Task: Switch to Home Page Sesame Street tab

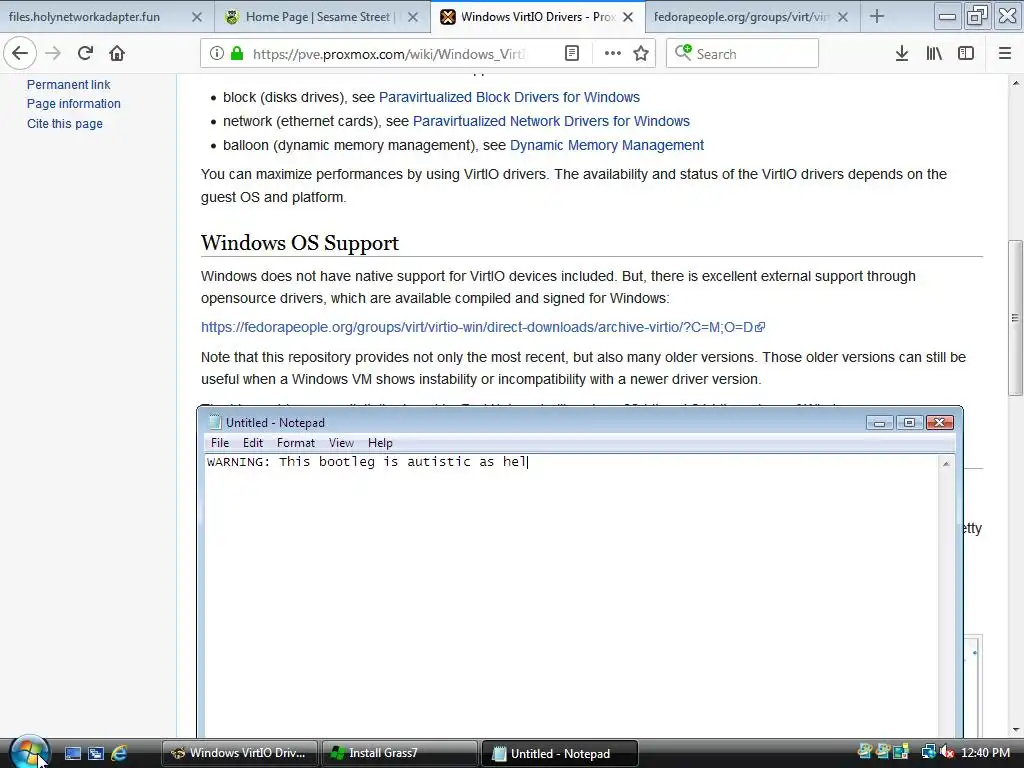Action: pyautogui.click(x=312, y=17)
